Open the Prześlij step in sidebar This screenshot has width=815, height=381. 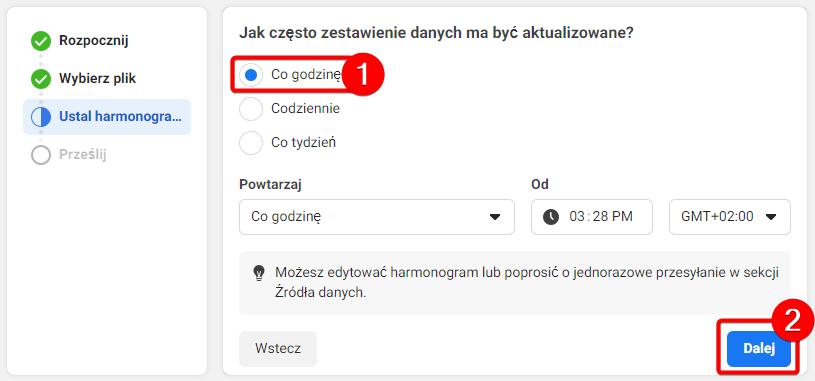83,155
